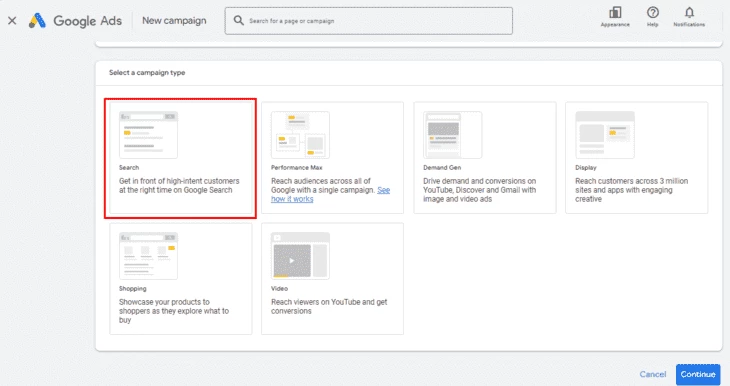Click 'Reach customers across 3 million sites' text
The height and width of the screenshot is (386, 730).
point(631,190)
